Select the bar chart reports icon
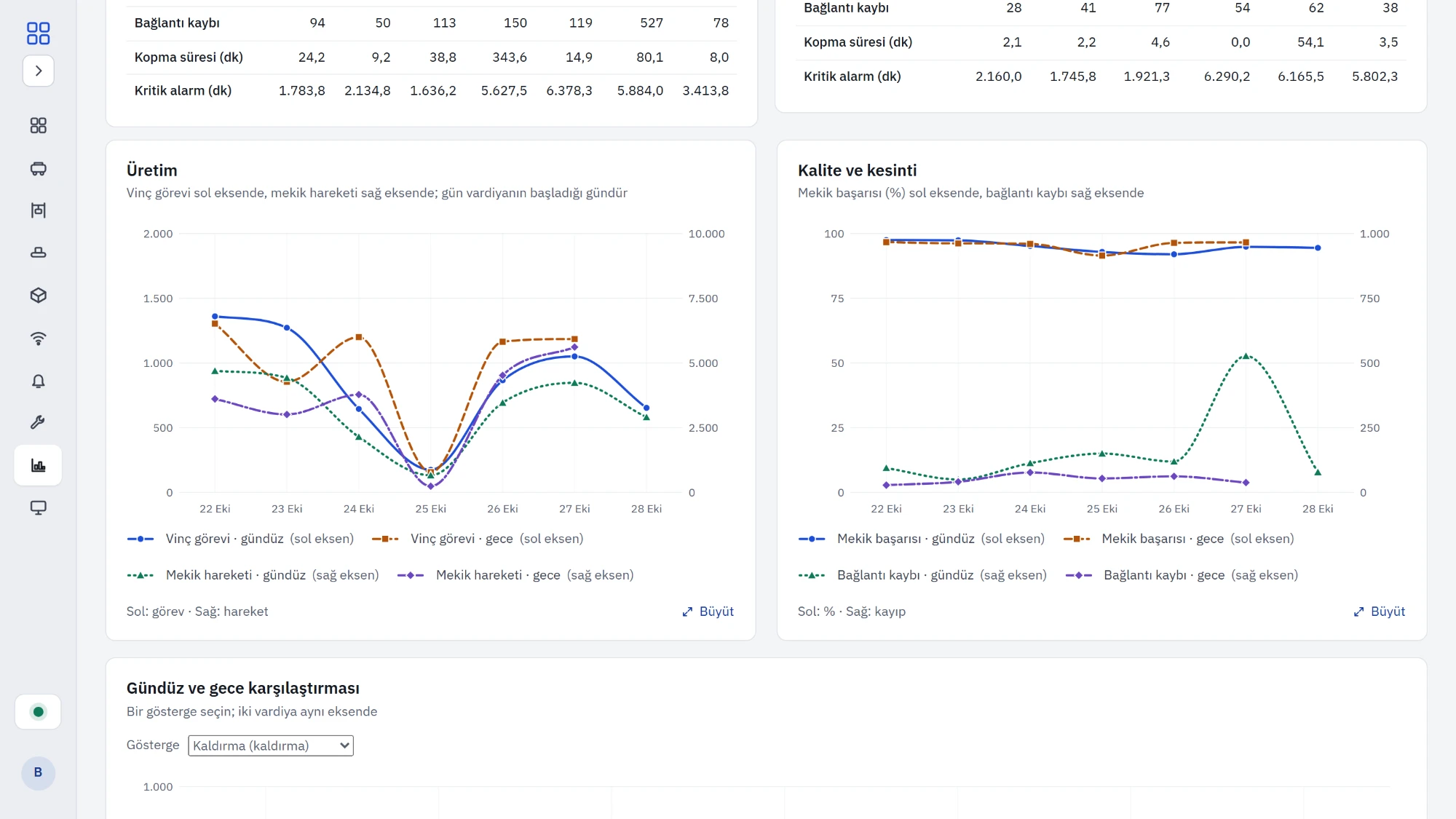 [38, 465]
